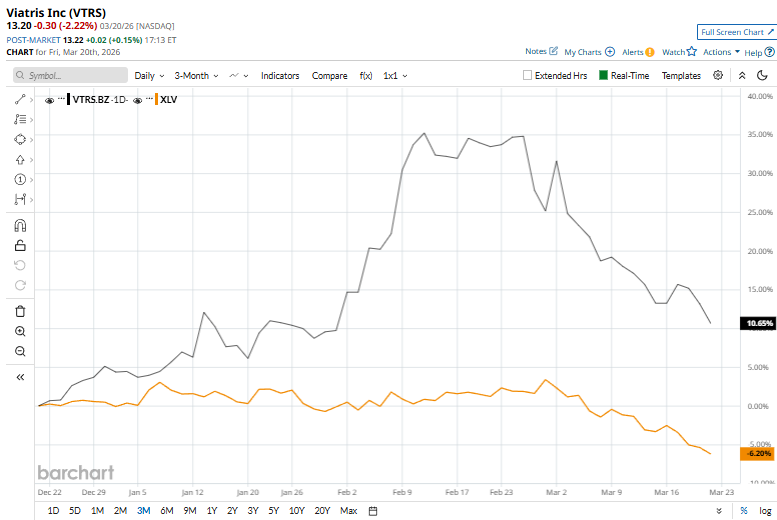Add to My Charts plus icon
Screen dimensions: 777x520
coord(610,52)
